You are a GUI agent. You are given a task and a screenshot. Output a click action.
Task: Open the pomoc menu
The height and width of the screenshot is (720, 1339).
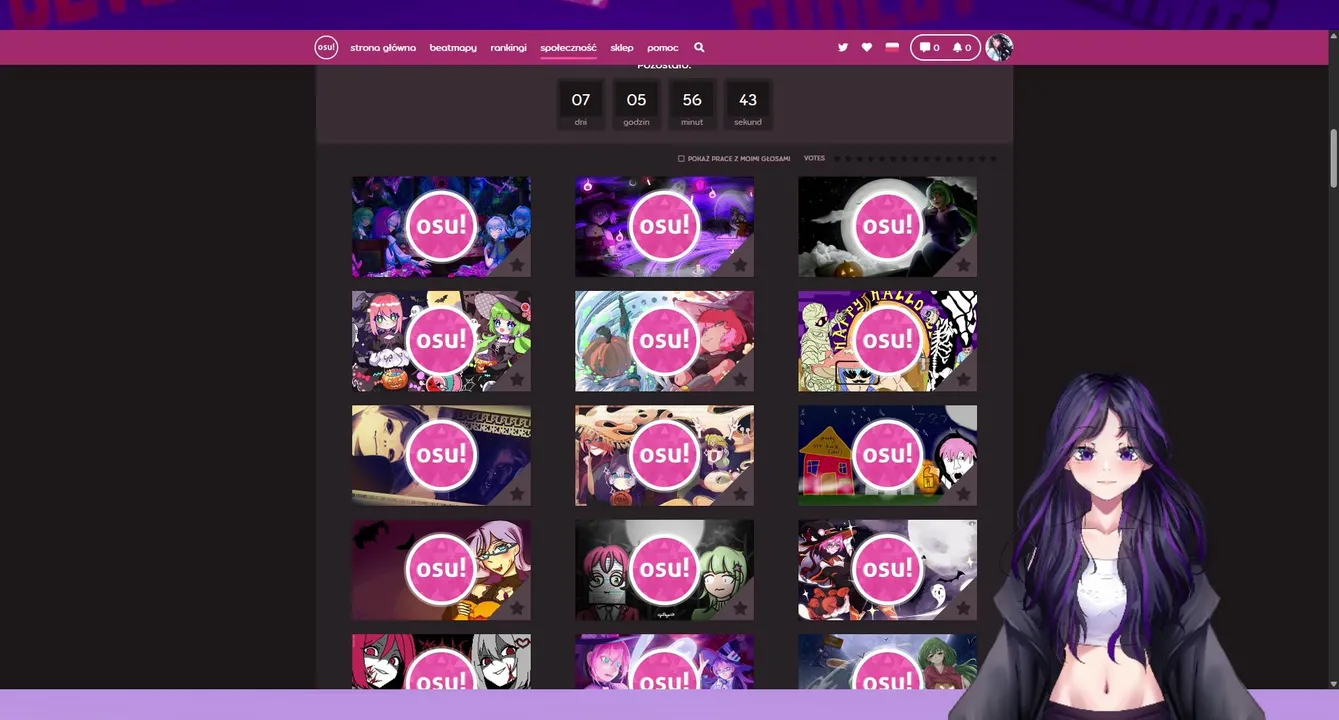pos(662,47)
